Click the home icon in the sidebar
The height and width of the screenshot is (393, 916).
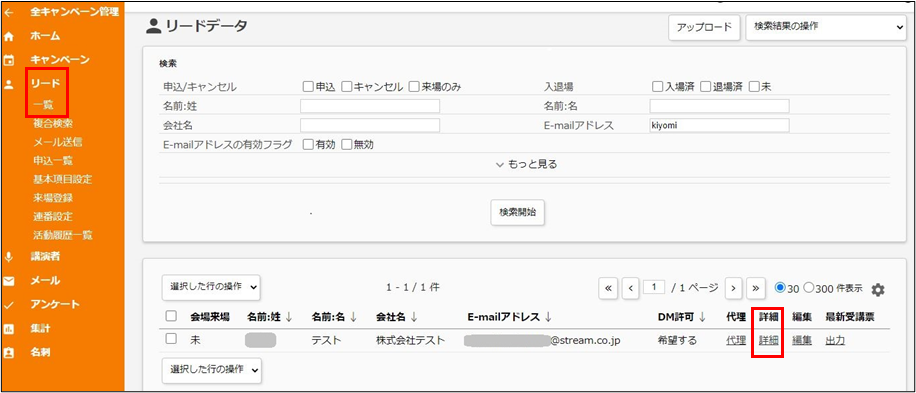8,36
